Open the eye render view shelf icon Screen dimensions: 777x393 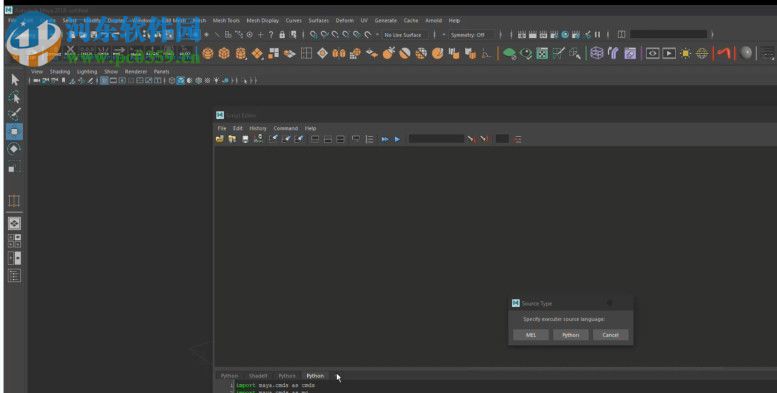tap(652, 53)
